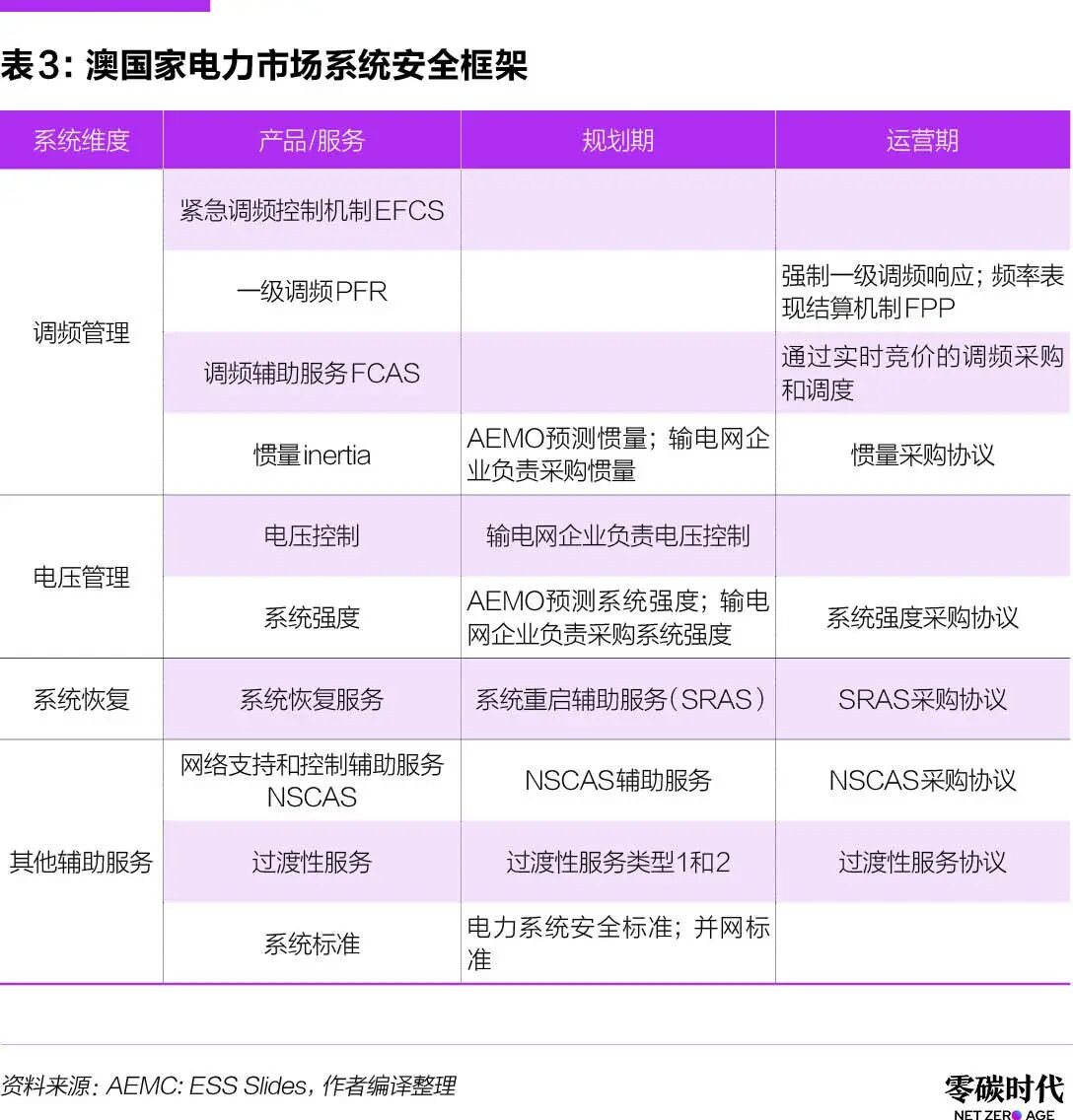Click the 规划期 column header
Viewport: 1073px width, 1120px height.
(617, 141)
